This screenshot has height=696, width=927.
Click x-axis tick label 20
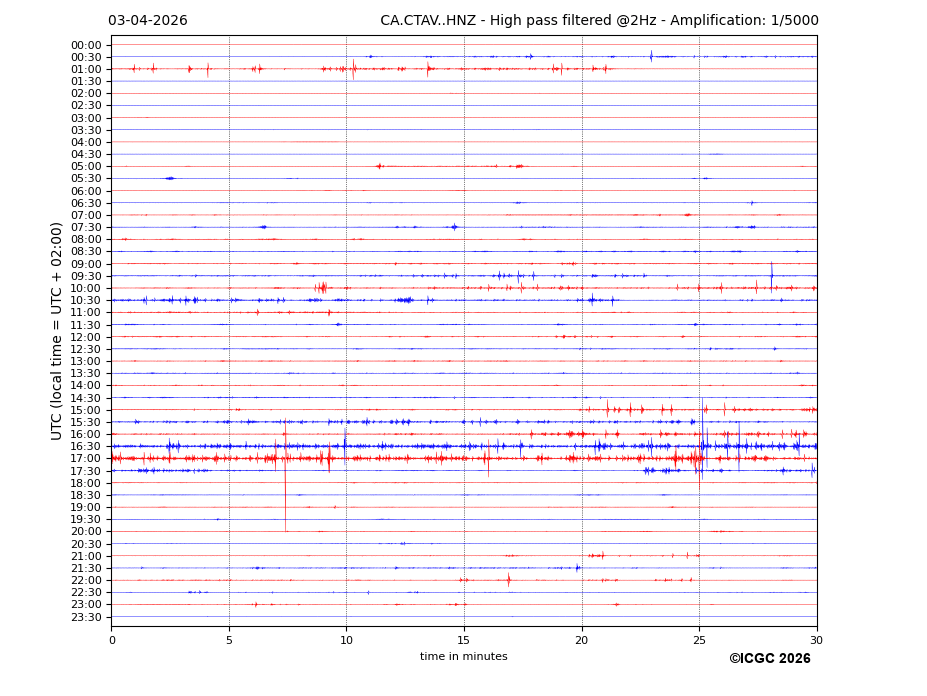pos(582,640)
